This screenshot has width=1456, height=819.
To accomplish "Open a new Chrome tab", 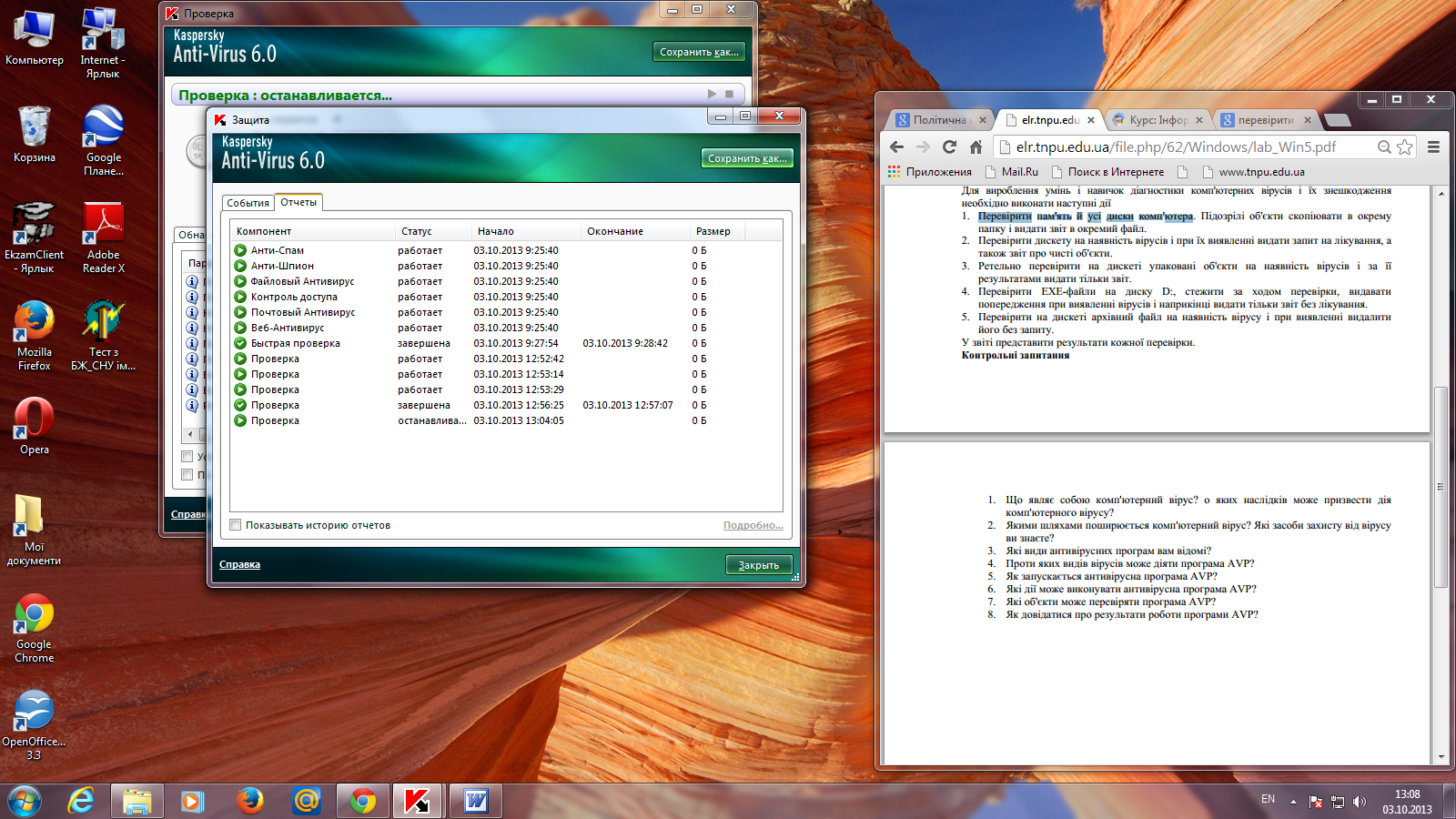I will [1337, 120].
